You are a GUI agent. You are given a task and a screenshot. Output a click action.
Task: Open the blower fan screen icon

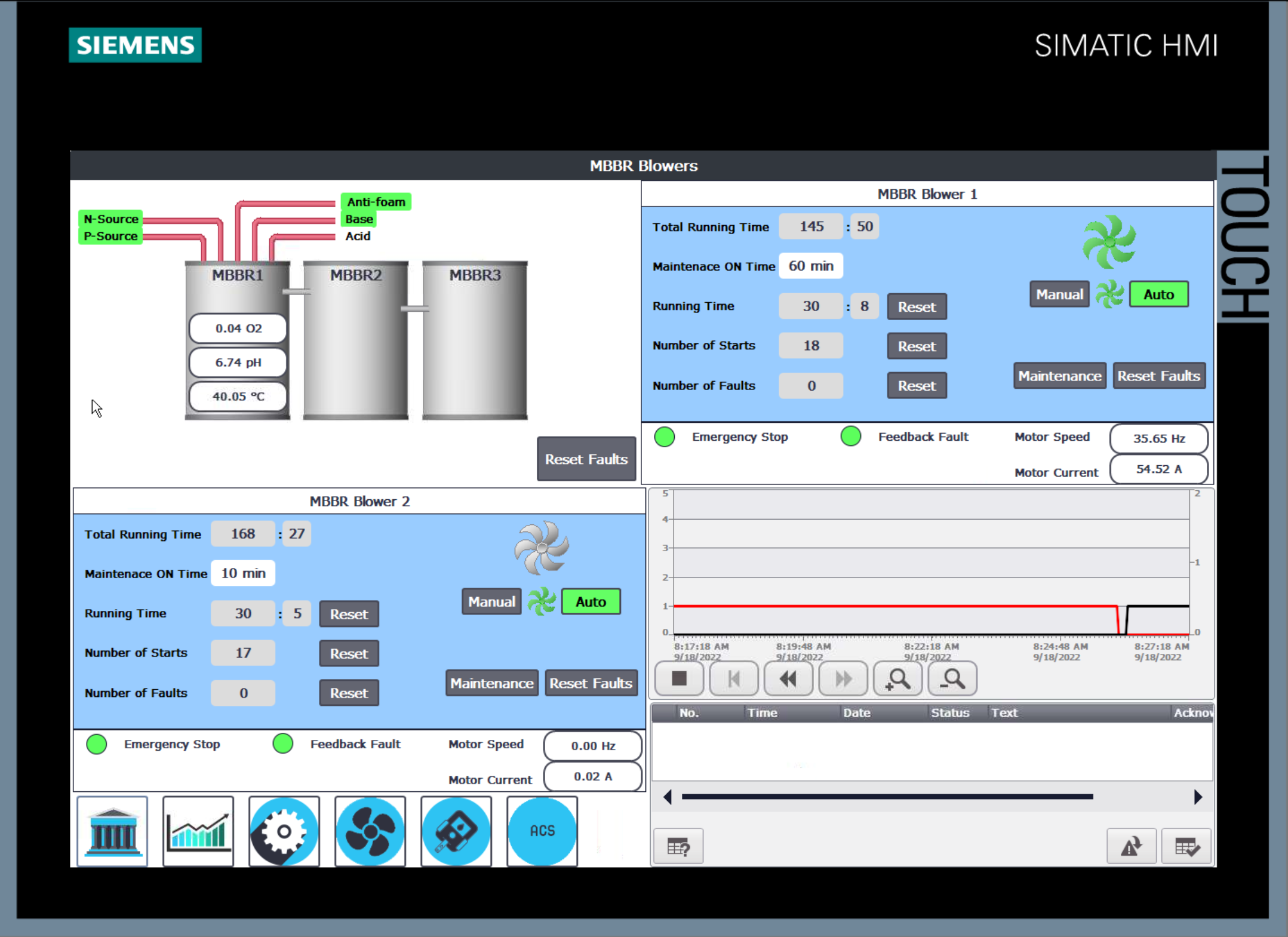370,831
